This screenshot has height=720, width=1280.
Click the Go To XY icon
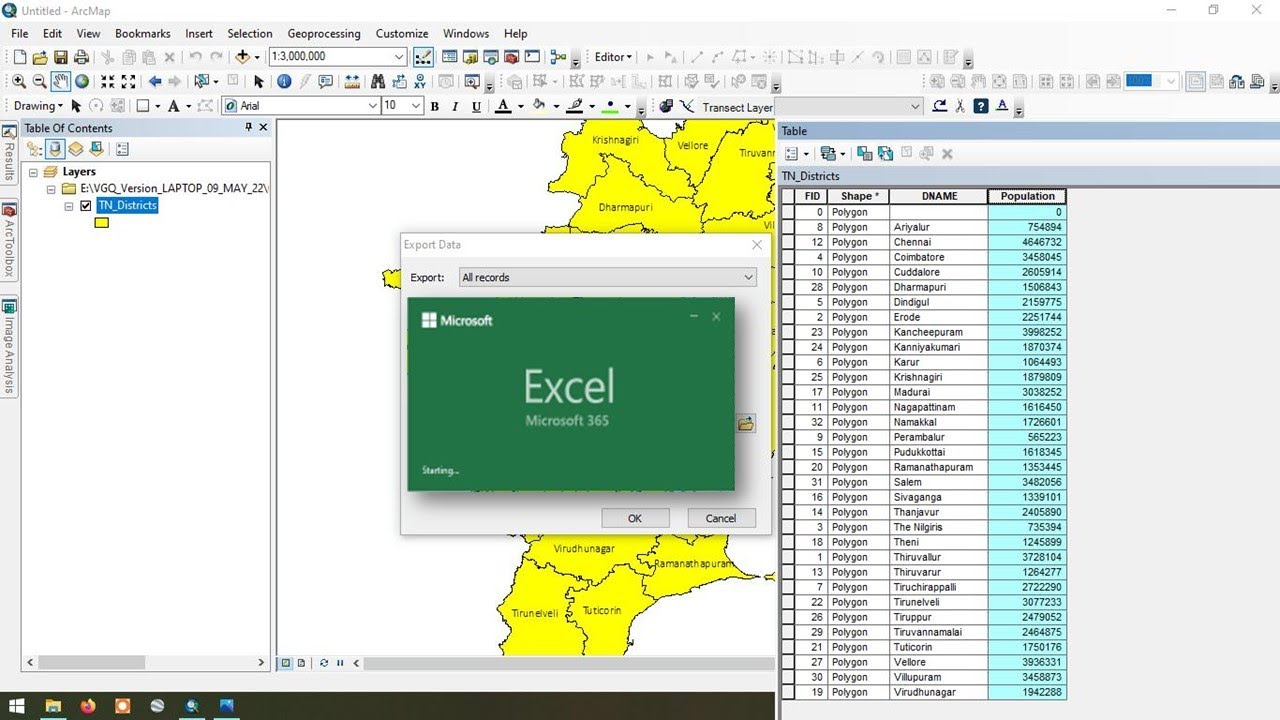coord(420,81)
